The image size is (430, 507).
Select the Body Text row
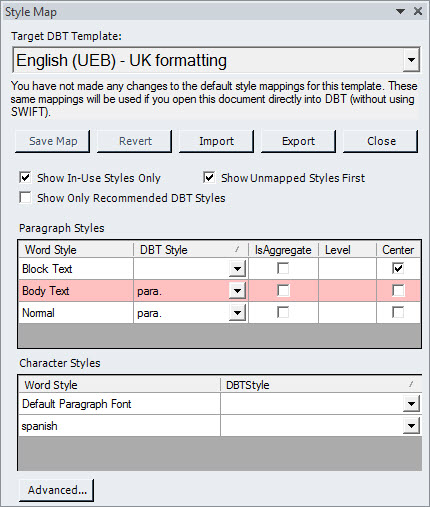(220, 291)
